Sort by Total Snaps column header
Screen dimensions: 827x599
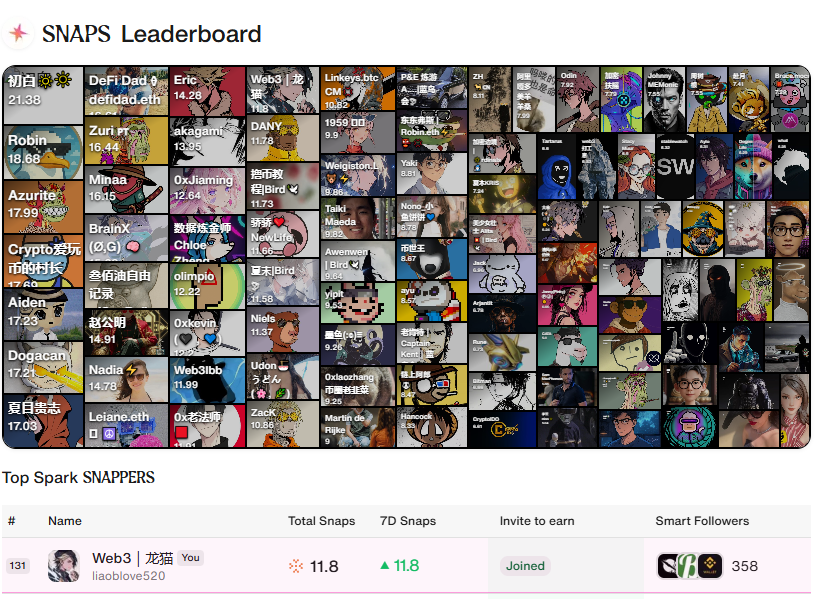click(321, 521)
